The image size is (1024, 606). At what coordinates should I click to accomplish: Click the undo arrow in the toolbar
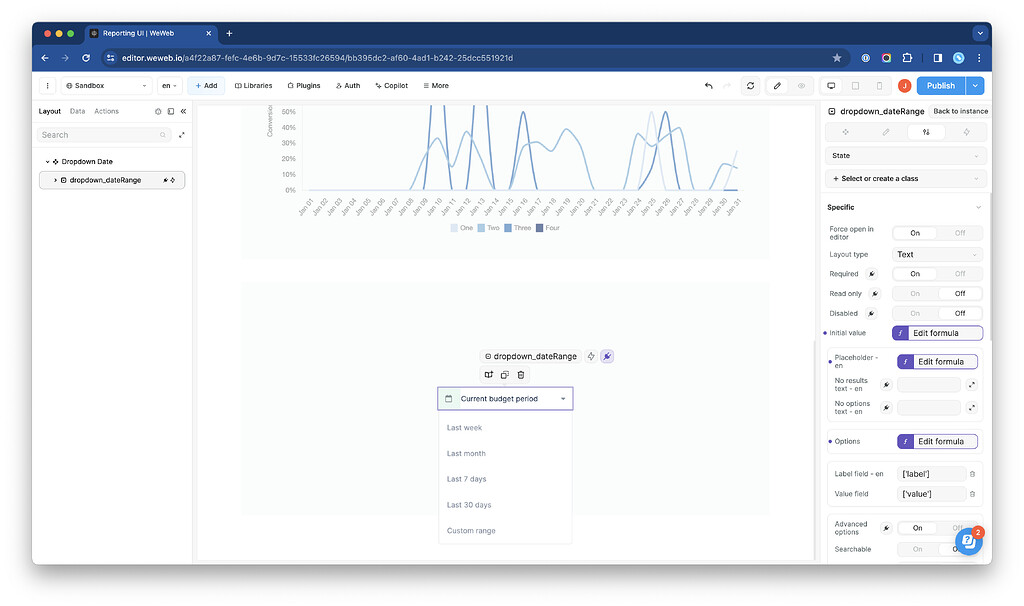coord(709,86)
